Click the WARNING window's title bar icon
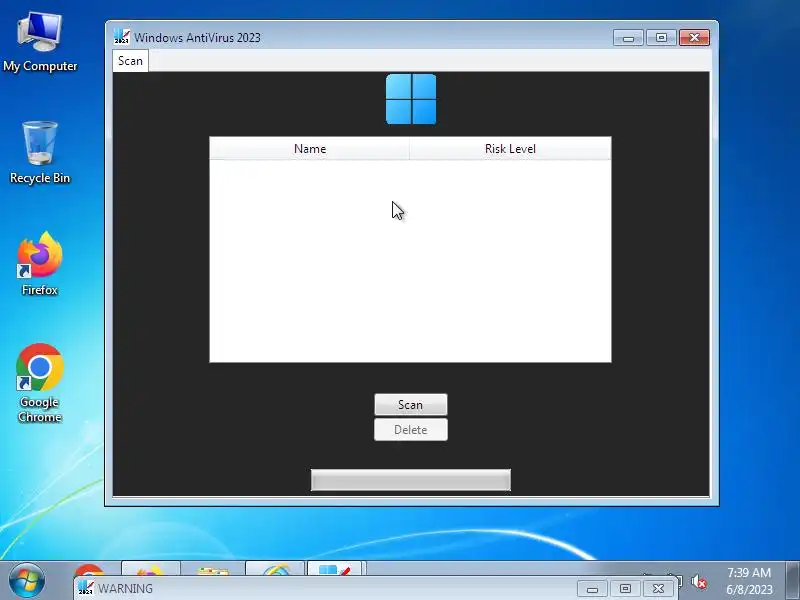 [x=86, y=588]
